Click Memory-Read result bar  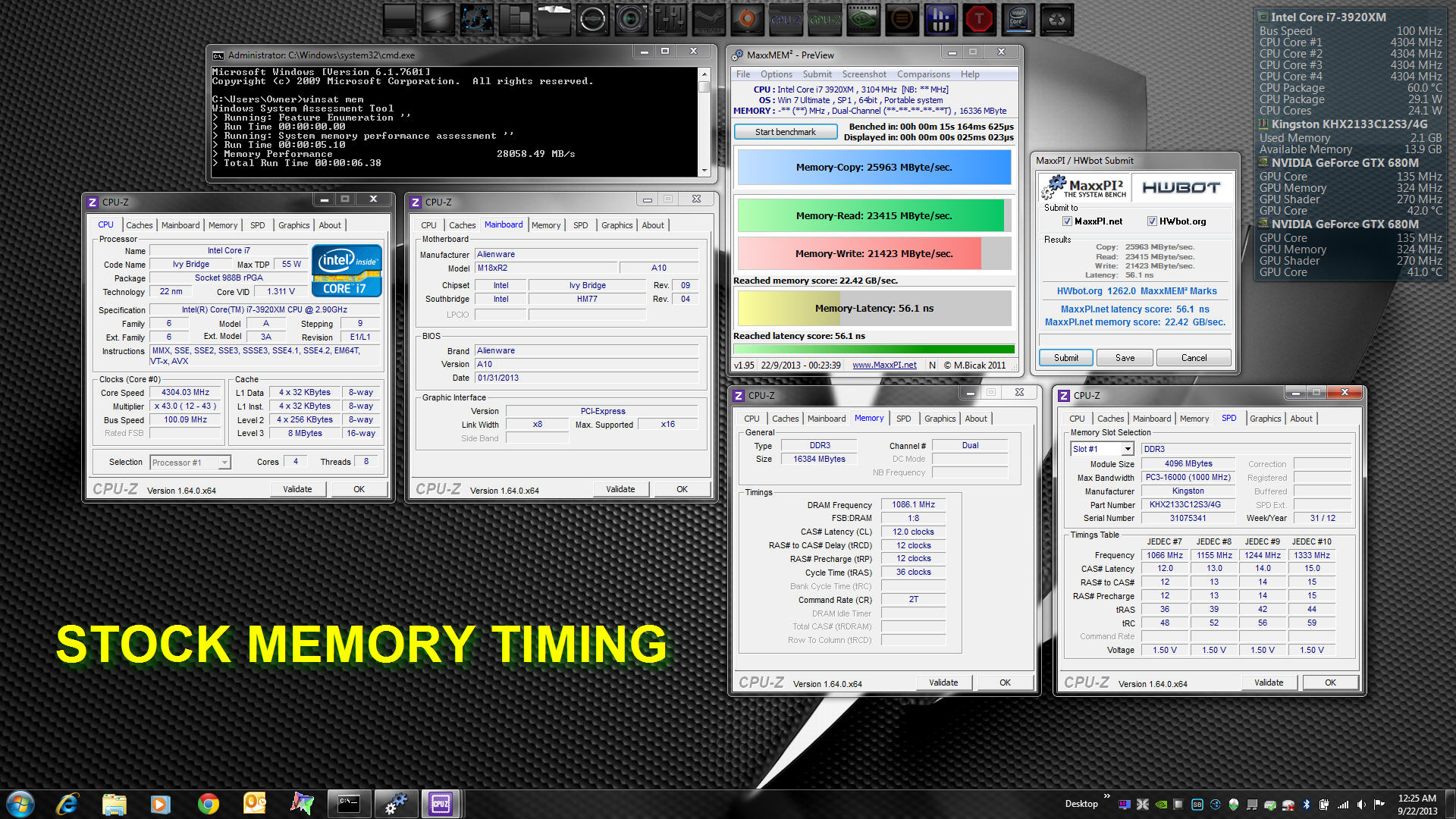click(x=874, y=215)
